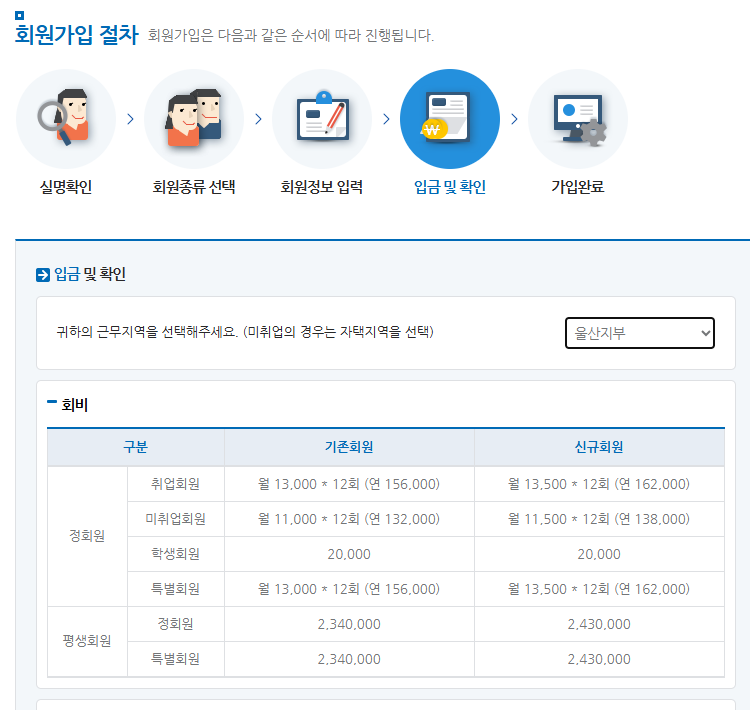
Task: Click the 기존회원 column header
Action: click(x=349, y=447)
